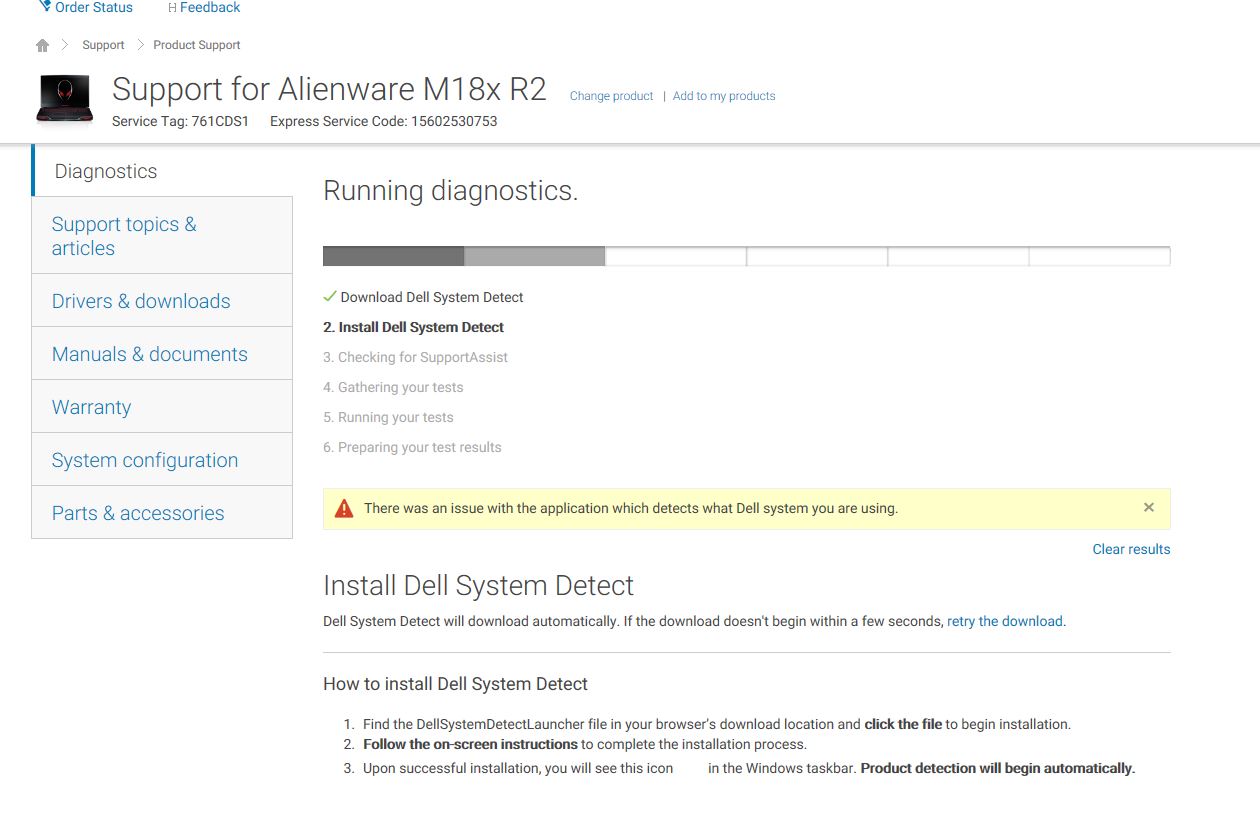1260x820 pixels.
Task: Click Clear results link
Action: point(1131,549)
